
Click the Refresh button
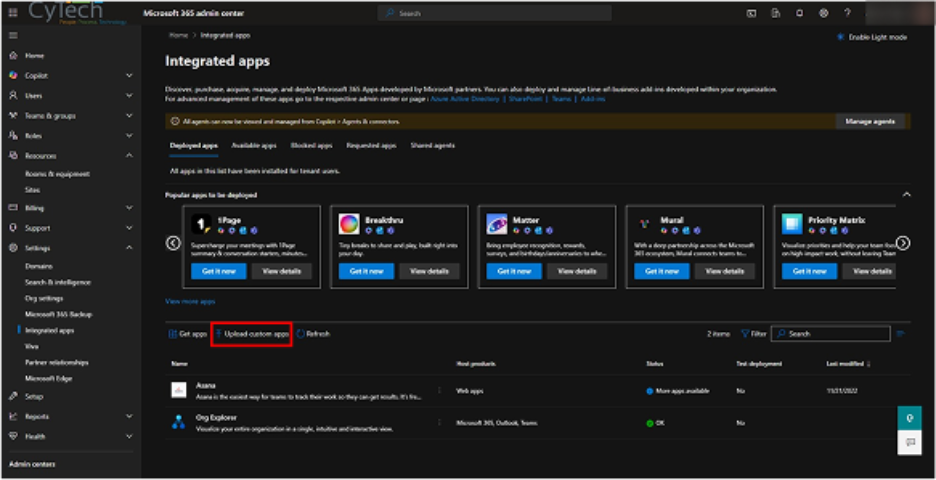coord(313,334)
